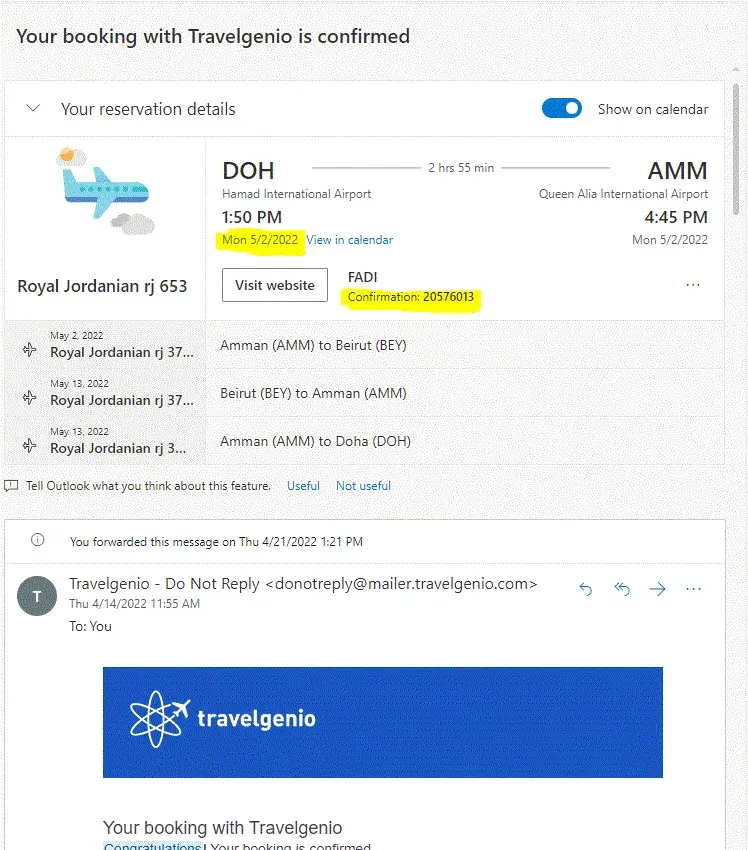Viewport: 748px width, 850px height.
Task: Click the feedback speech bubble icon
Action: [x=12, y=486]
